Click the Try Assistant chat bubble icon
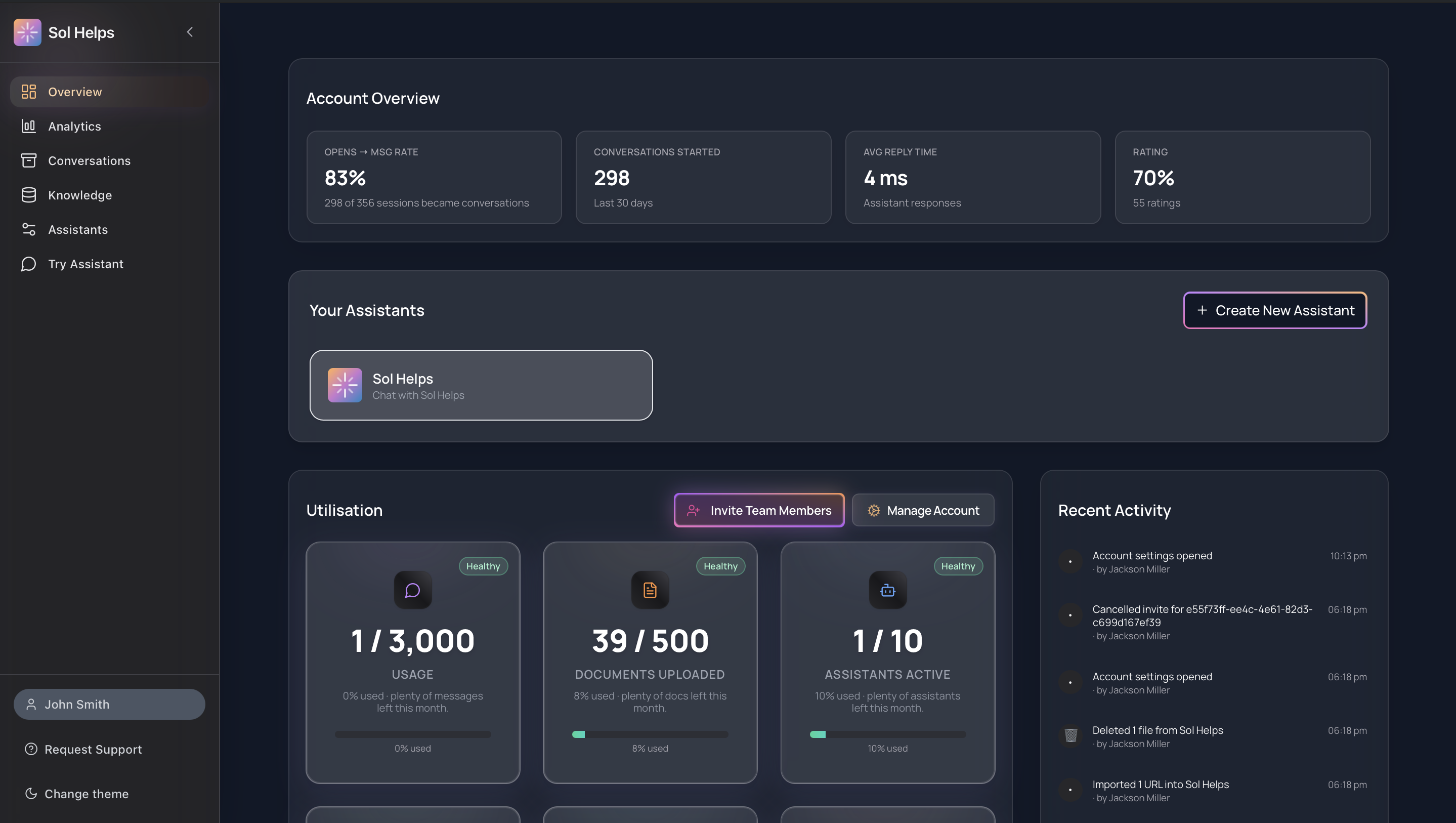 28,264
